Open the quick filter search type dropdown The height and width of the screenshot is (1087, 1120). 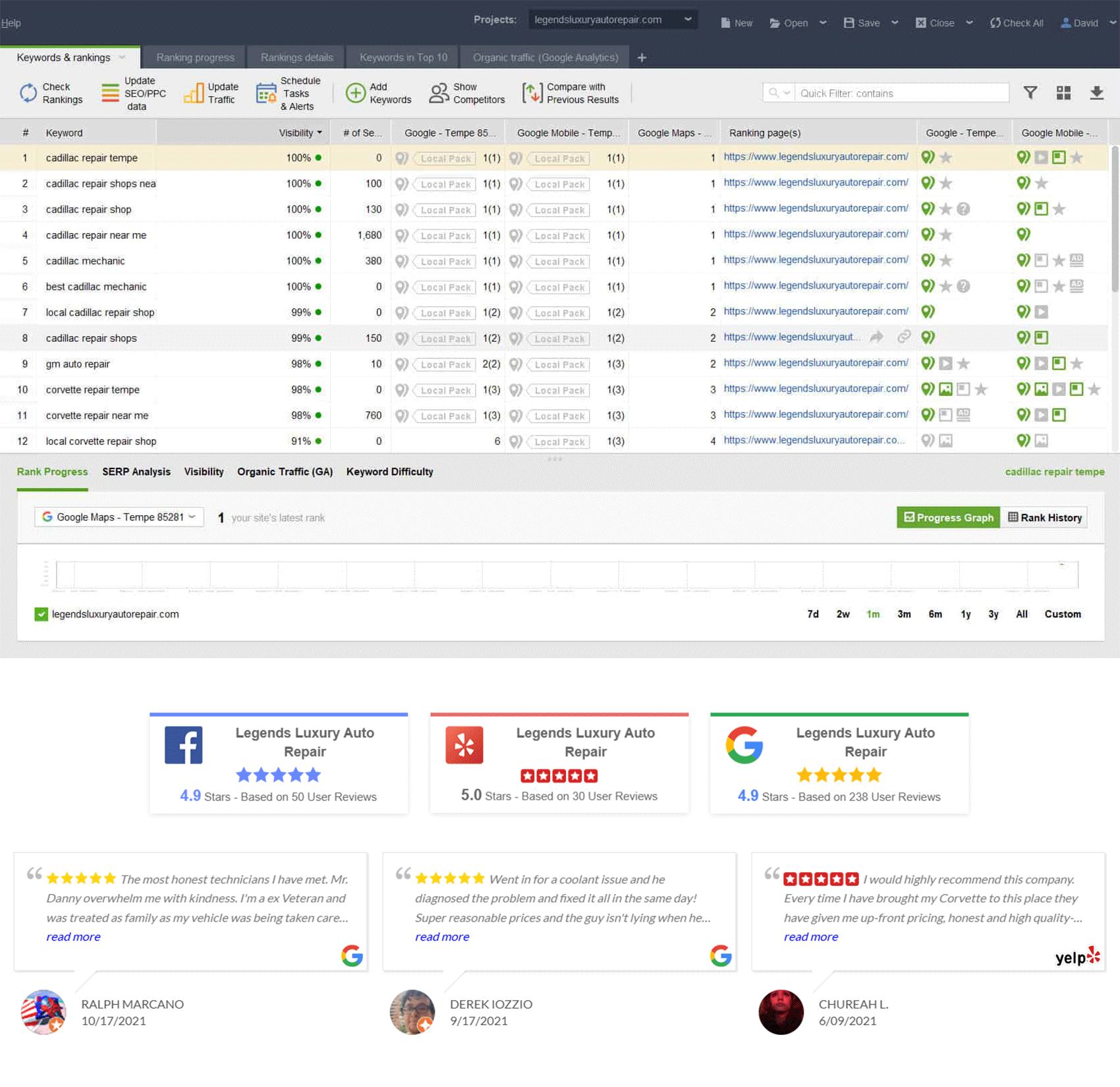(779, 93)
